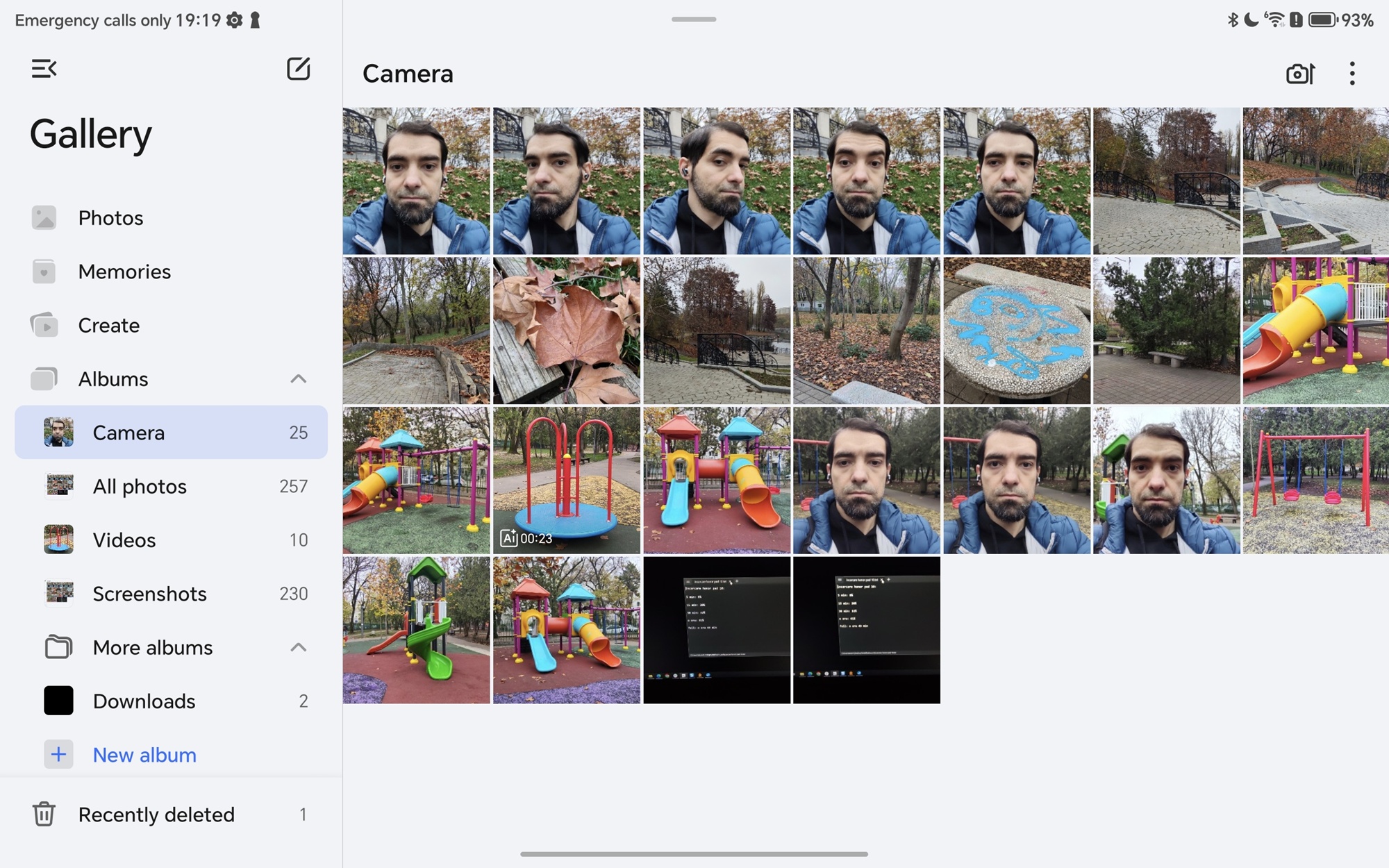1389x868 pixels.
Task: Tap the top drag handle bar
Action: coord(693,19)
